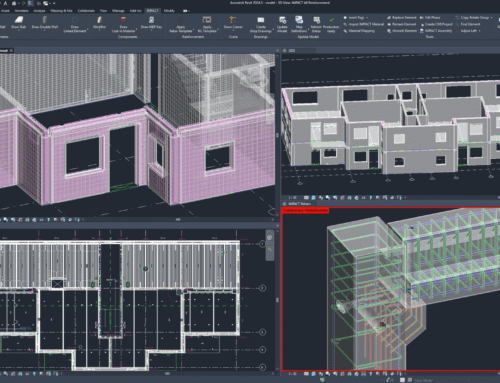Open the Apply Rebar Template dropdown arrow
500x383 pixels.
tap(193, 31)
